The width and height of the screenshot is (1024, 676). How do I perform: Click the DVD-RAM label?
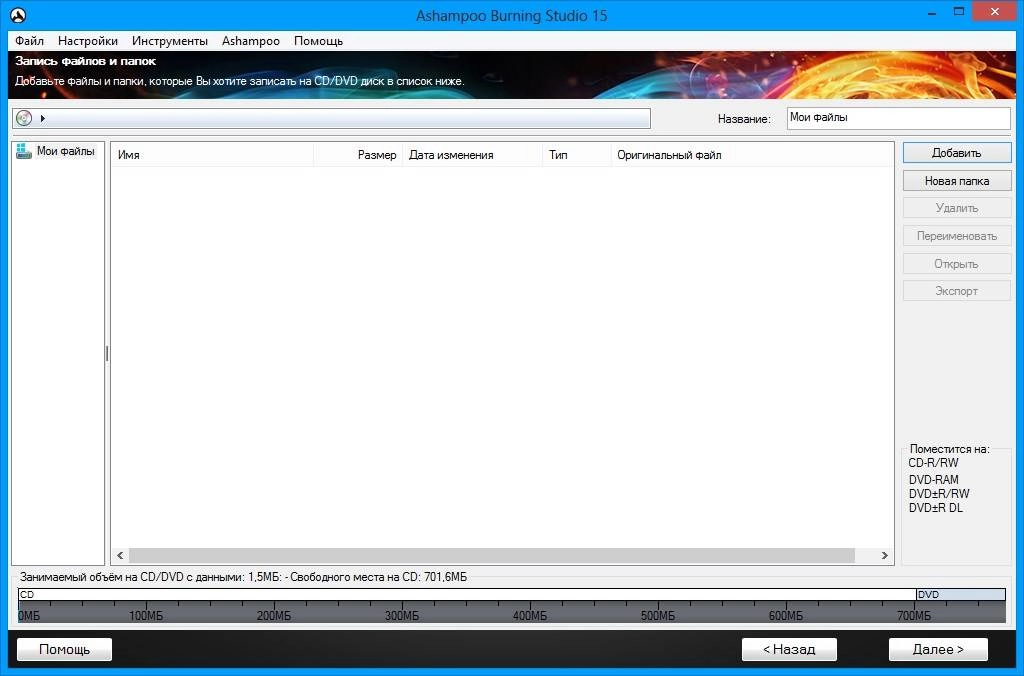pos(934,479)
